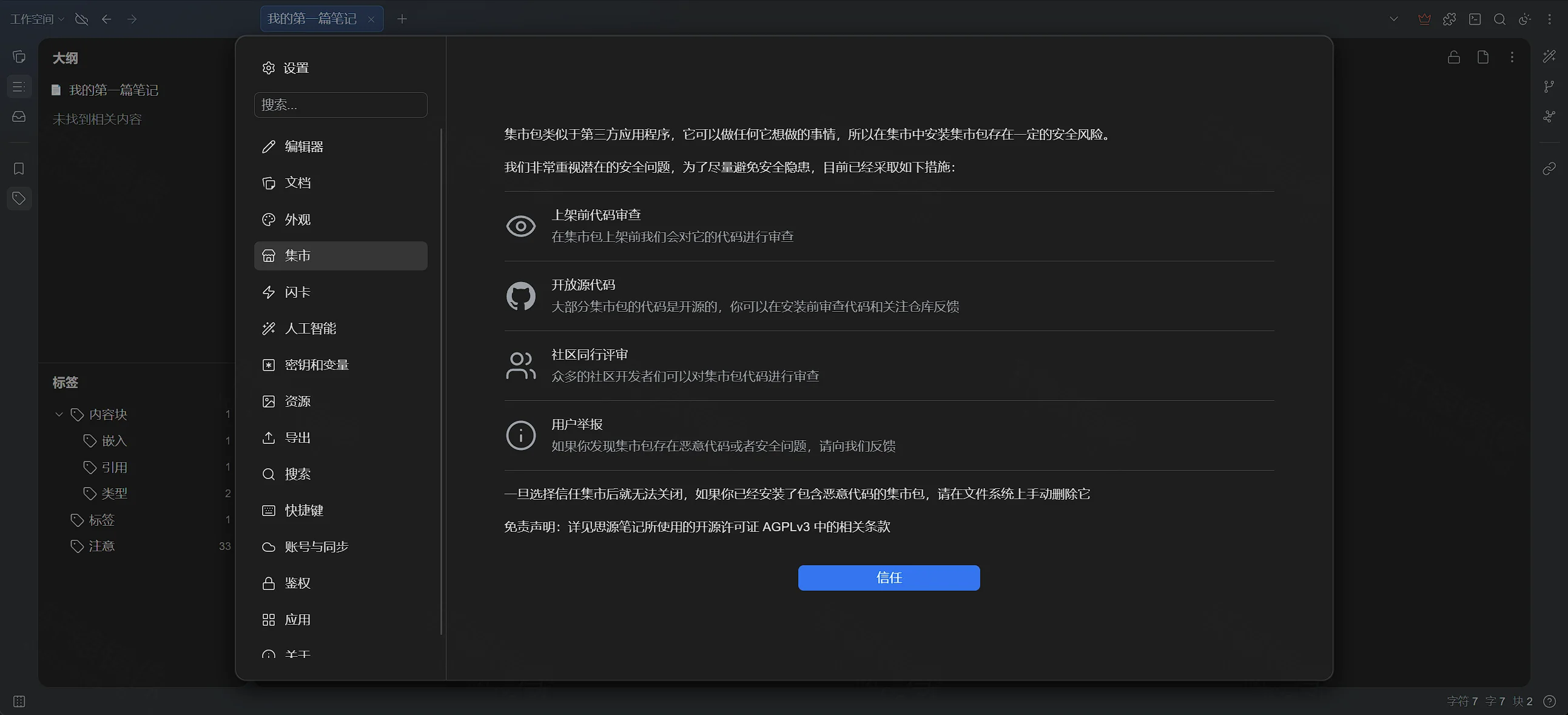This screenshot has width=1568, height=715.
Task: Open the 外观 appearance settings
Action: [x=340, y=220]
